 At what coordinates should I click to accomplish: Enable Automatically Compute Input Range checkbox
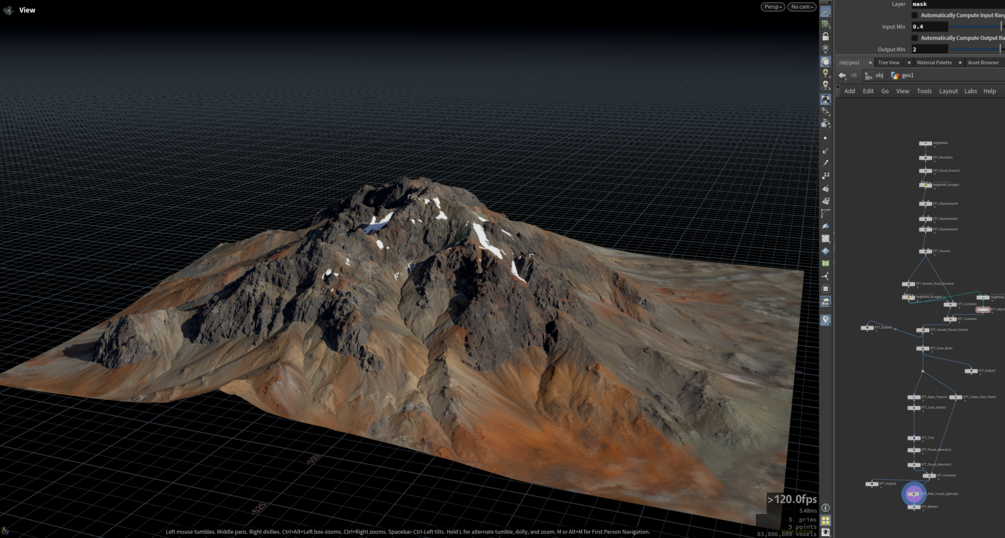[915, 15]
